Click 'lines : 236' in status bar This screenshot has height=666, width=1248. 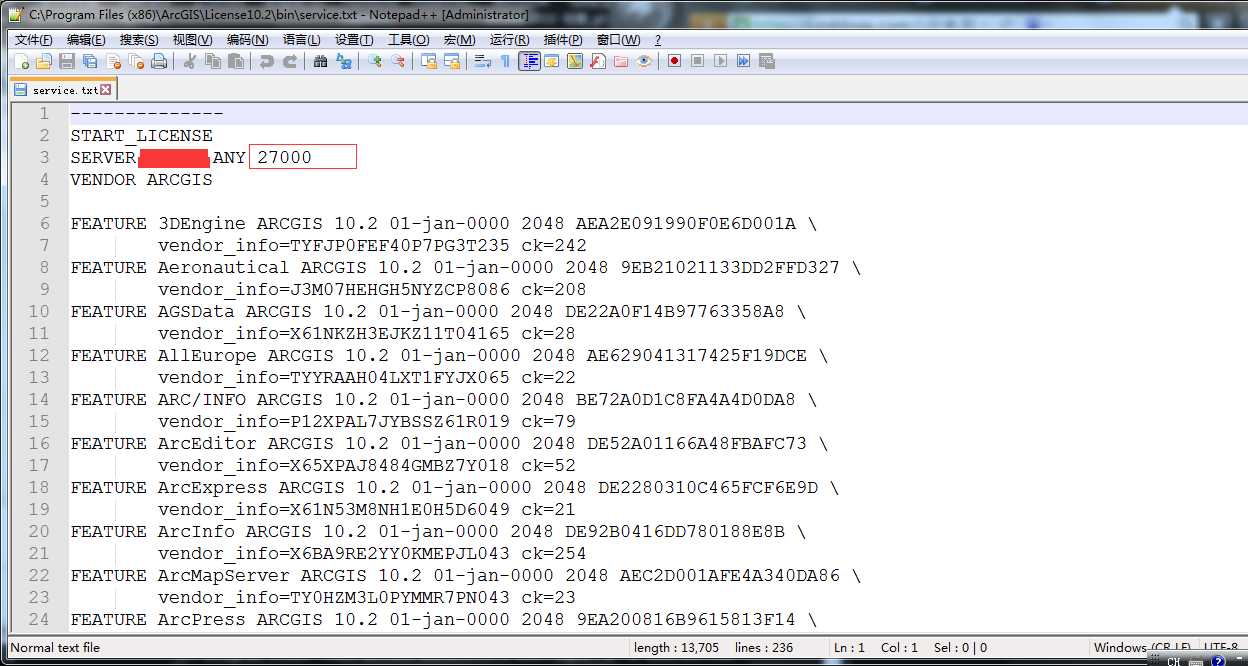click(x=764, y=647)
